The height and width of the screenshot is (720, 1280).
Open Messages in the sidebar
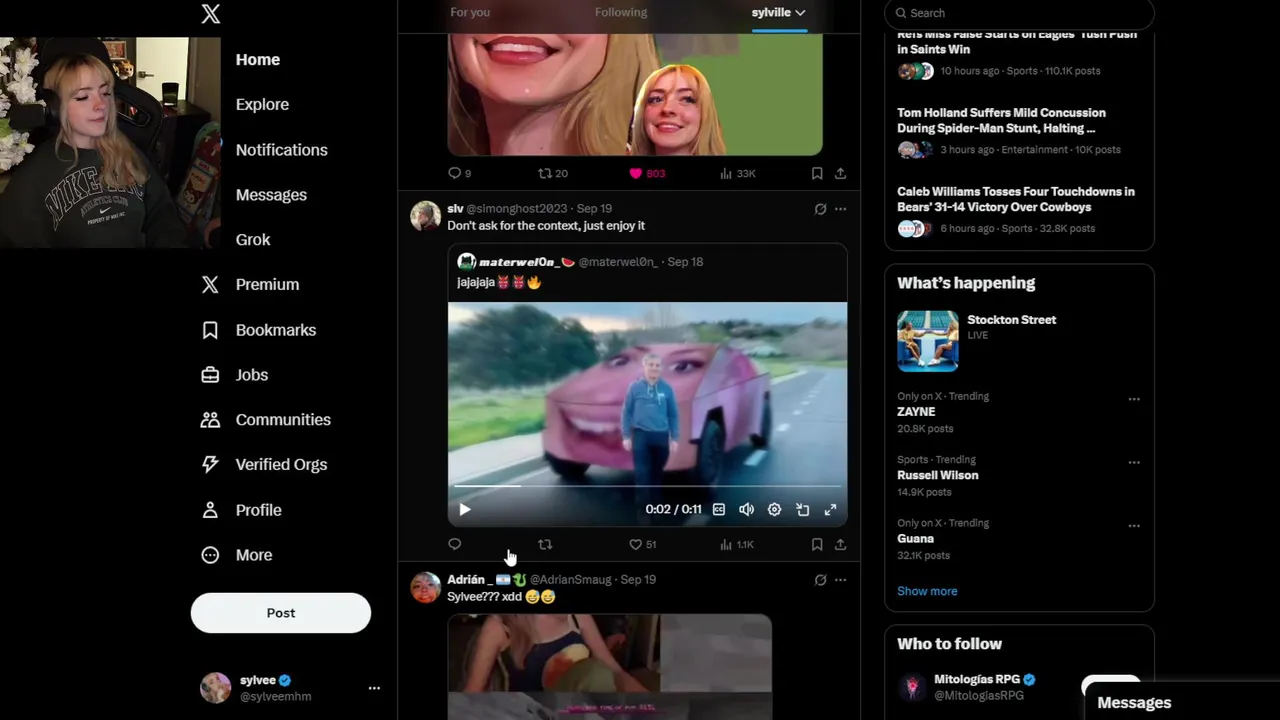(x=271, y=195)
